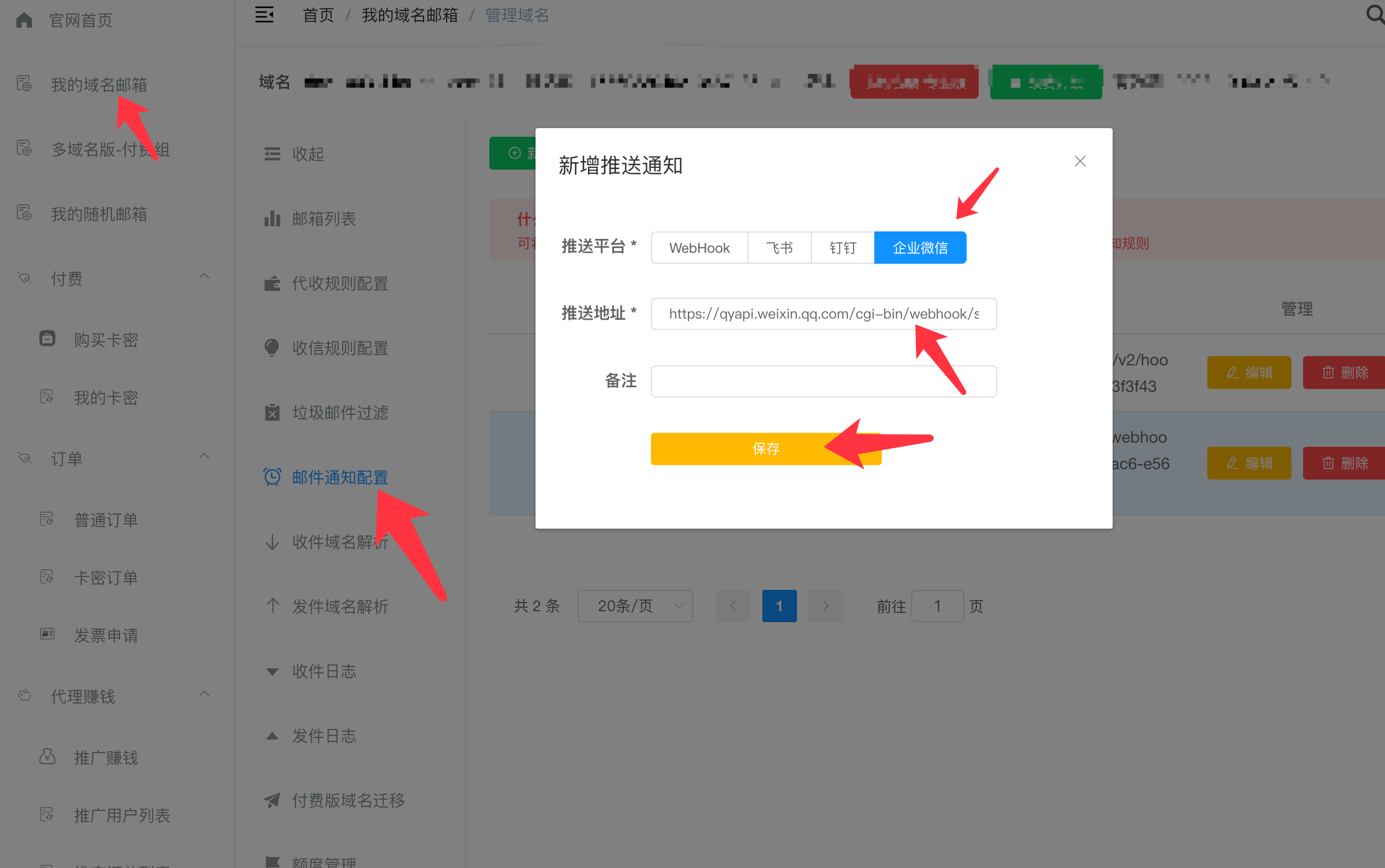Click the clipboard-x icon for 垃圾邮件过滤
Viewport: 1385px width, 868px height.
[272, 413]
